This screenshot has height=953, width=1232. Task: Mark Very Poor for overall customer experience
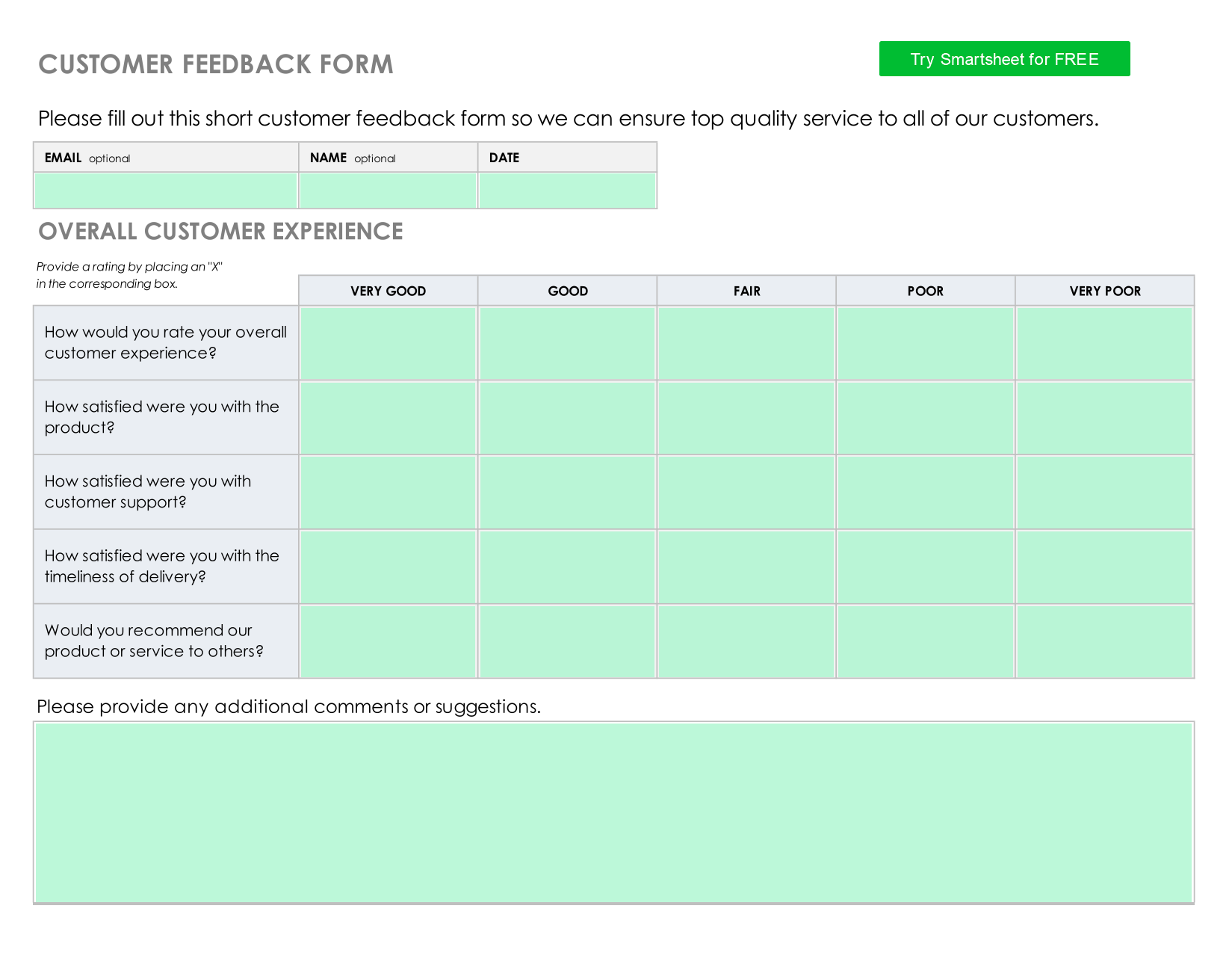pyautogui.click(x=1105, y=343)
